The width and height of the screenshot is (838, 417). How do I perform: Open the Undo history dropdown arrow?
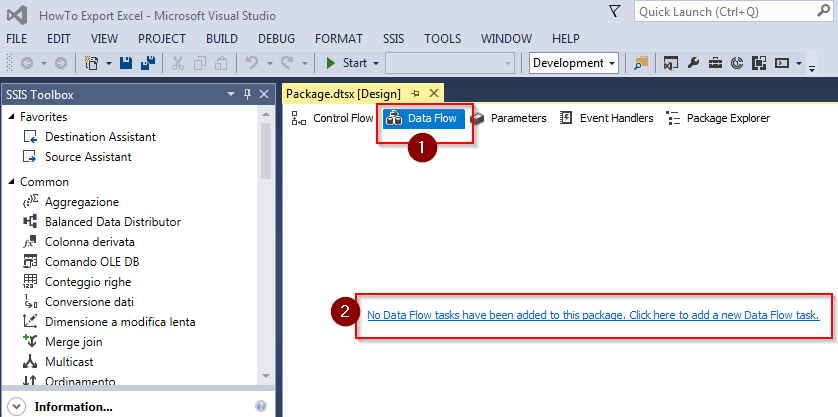(269, 63)
